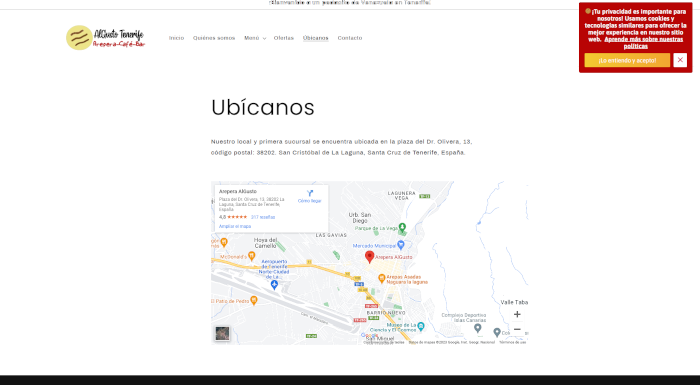Screen dimensions: 700x385
Task: Click the red Arepera AlGusto map pin
Action: coord(369,257)
